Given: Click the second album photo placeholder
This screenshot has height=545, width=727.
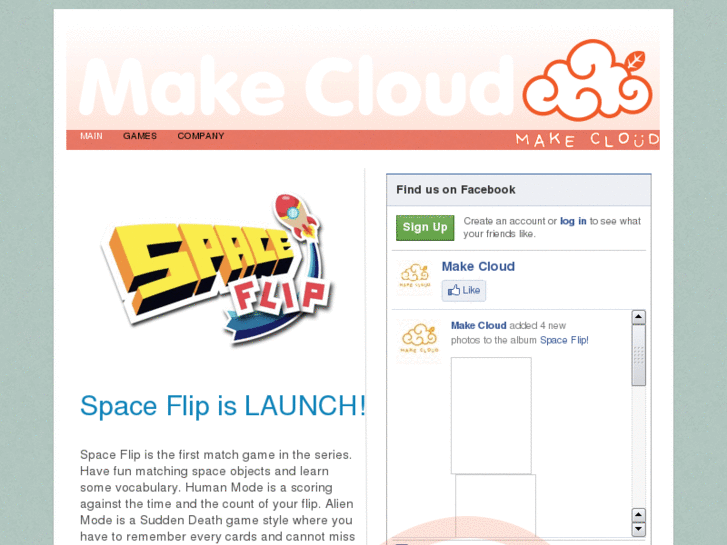Looking at the screenshot, I should tap(495, 506).
